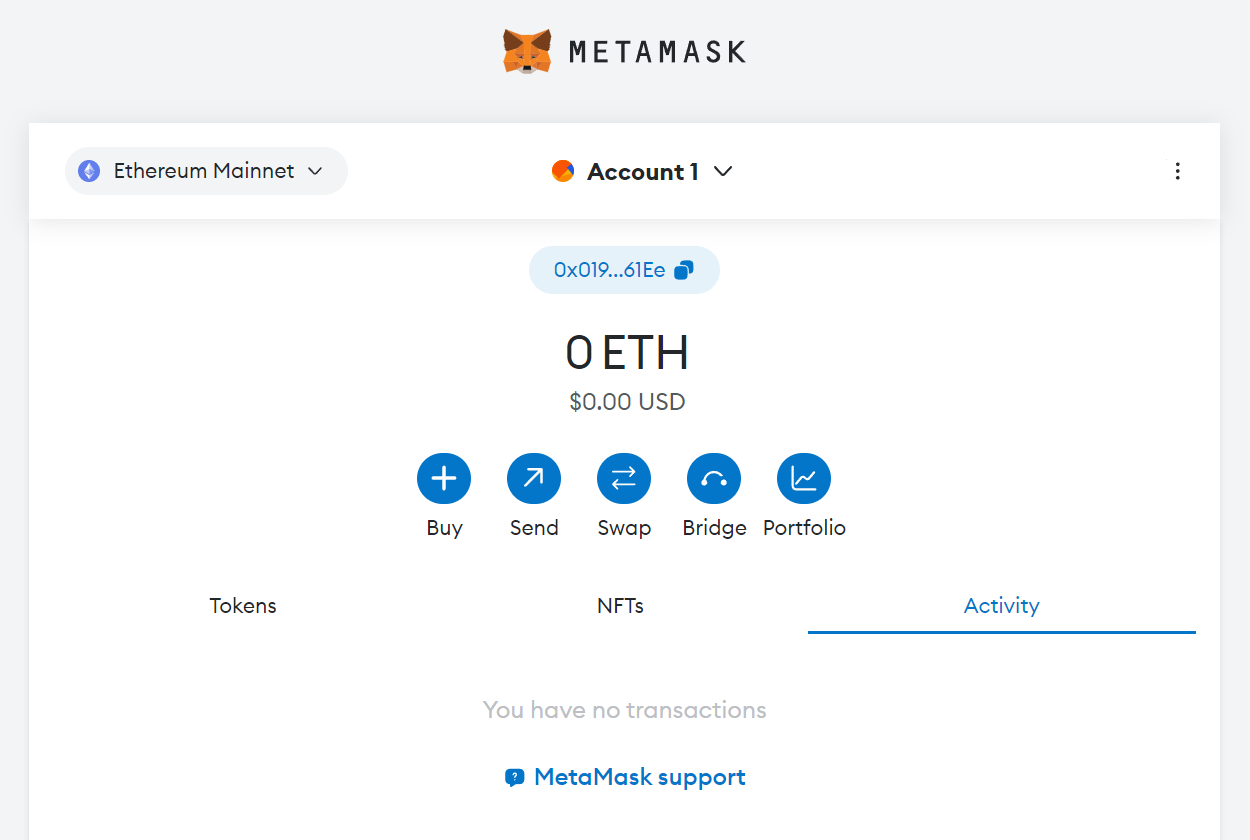
Task: Copy the 0x019...61Ee address
Action: click(x=610, y=270)
